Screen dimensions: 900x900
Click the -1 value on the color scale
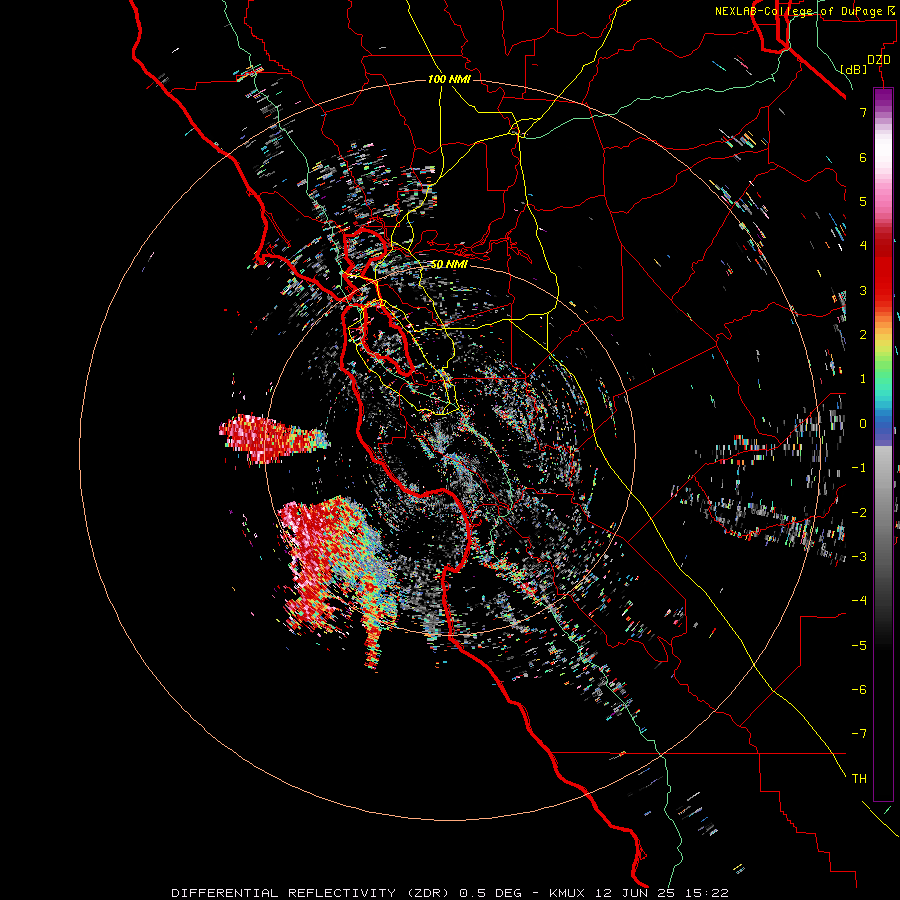(859, 468)
